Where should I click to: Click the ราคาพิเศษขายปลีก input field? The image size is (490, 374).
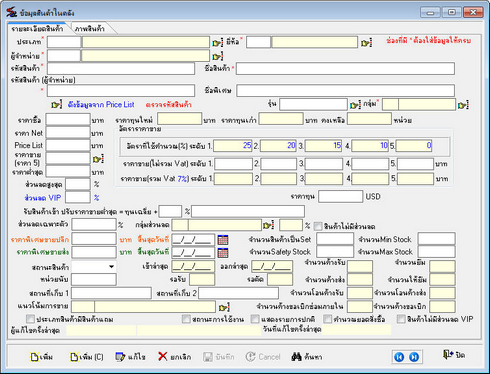(94, 239)
